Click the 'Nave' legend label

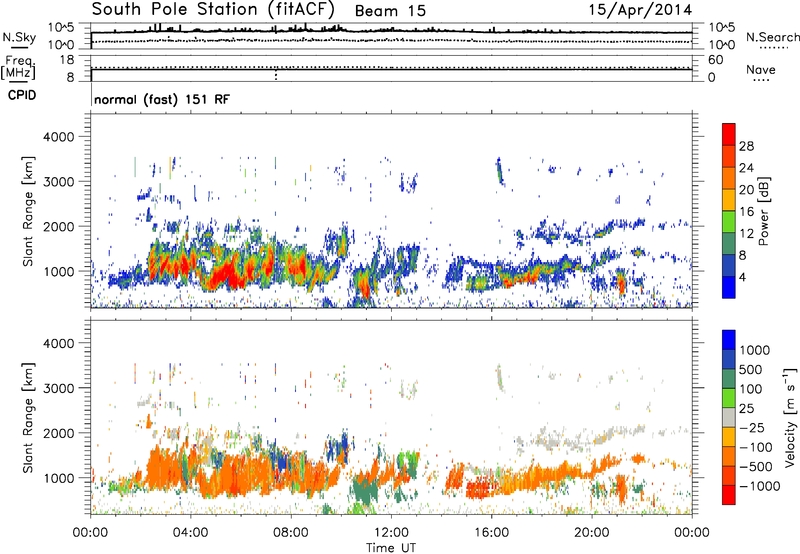761,70
